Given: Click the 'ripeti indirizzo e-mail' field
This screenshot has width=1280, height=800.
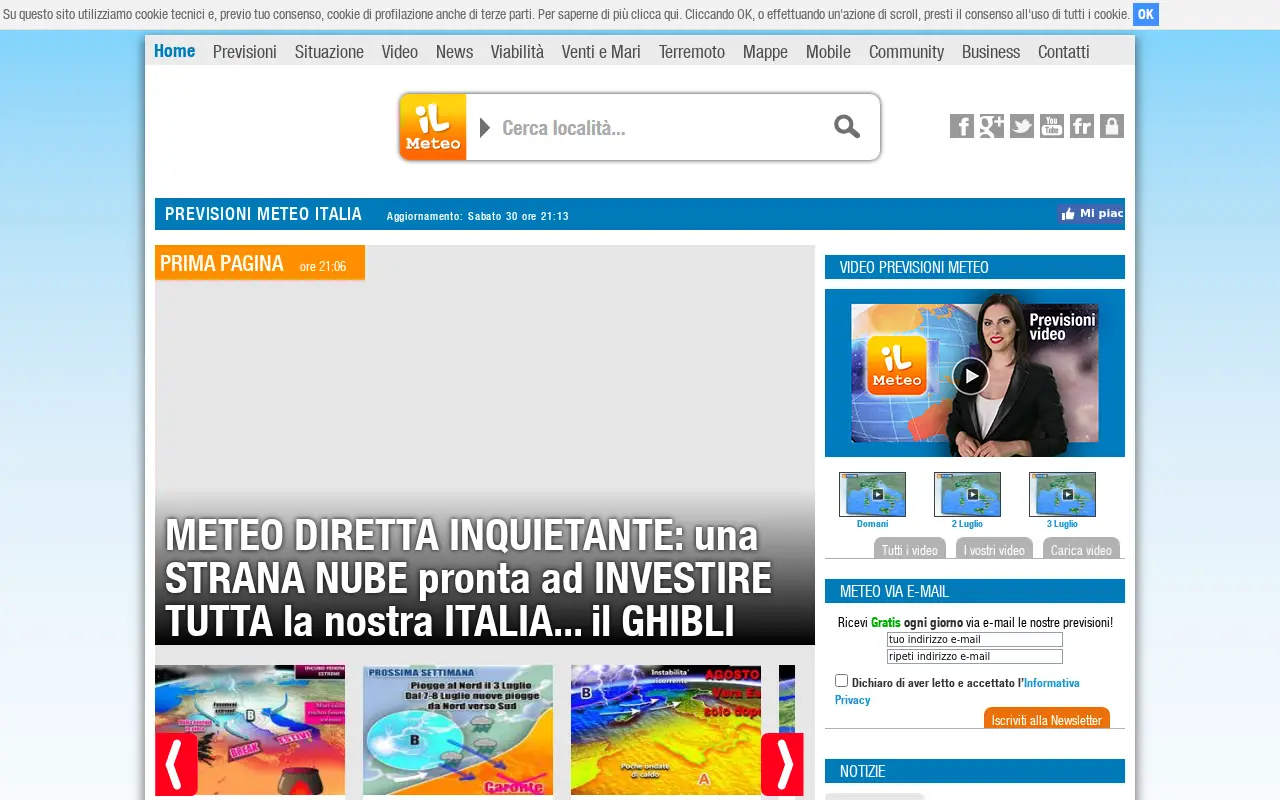Looking at the screenshot, I should [x=975, y=657].
